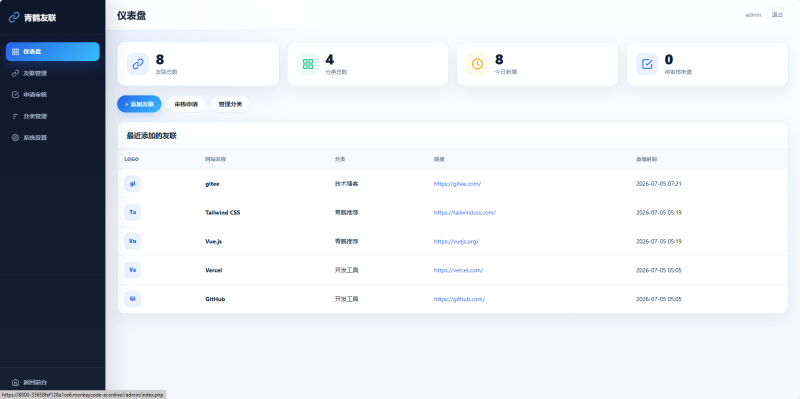This screenshot has height=399, width=800.
Task: Click the Vercel row logo thumbnail
Action: [133, 270]
